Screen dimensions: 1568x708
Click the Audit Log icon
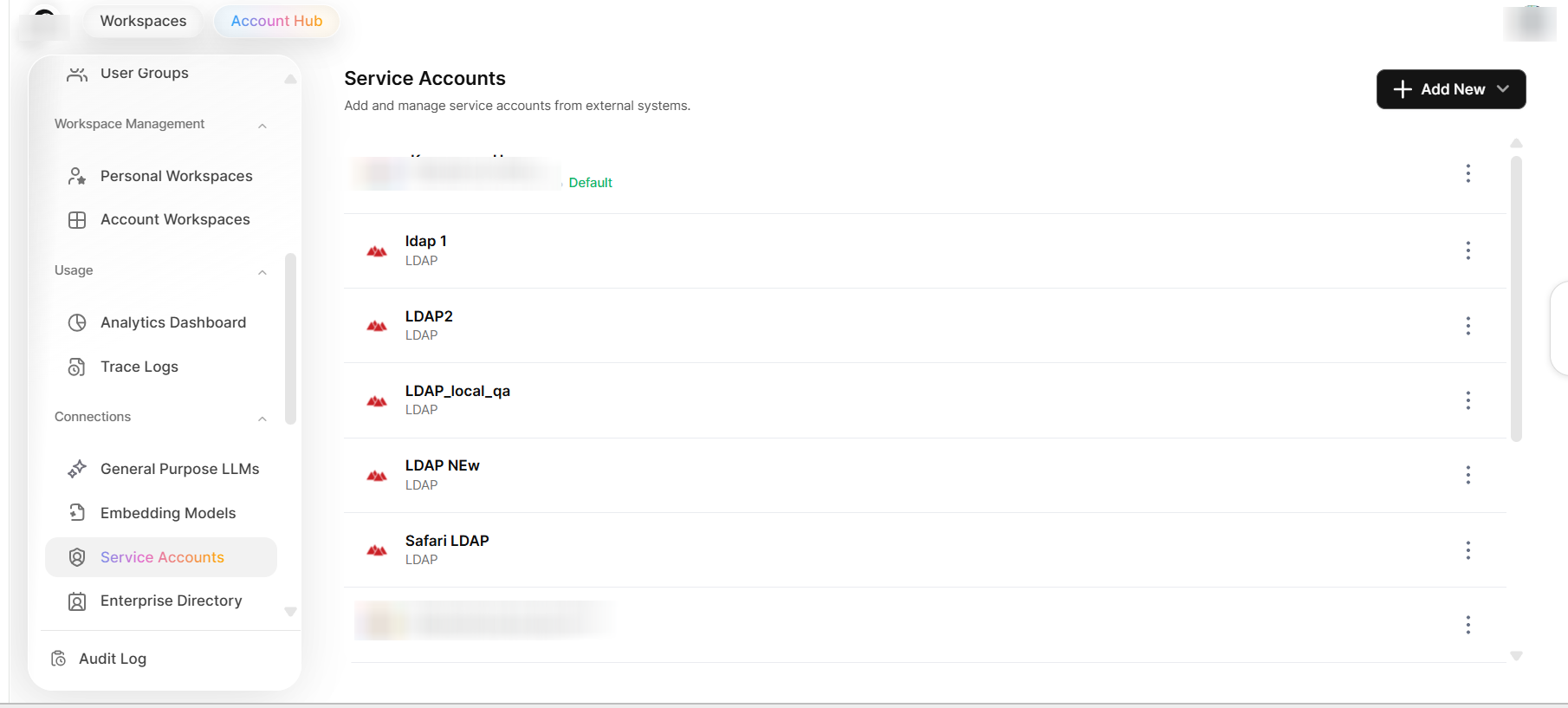[56, 659]
